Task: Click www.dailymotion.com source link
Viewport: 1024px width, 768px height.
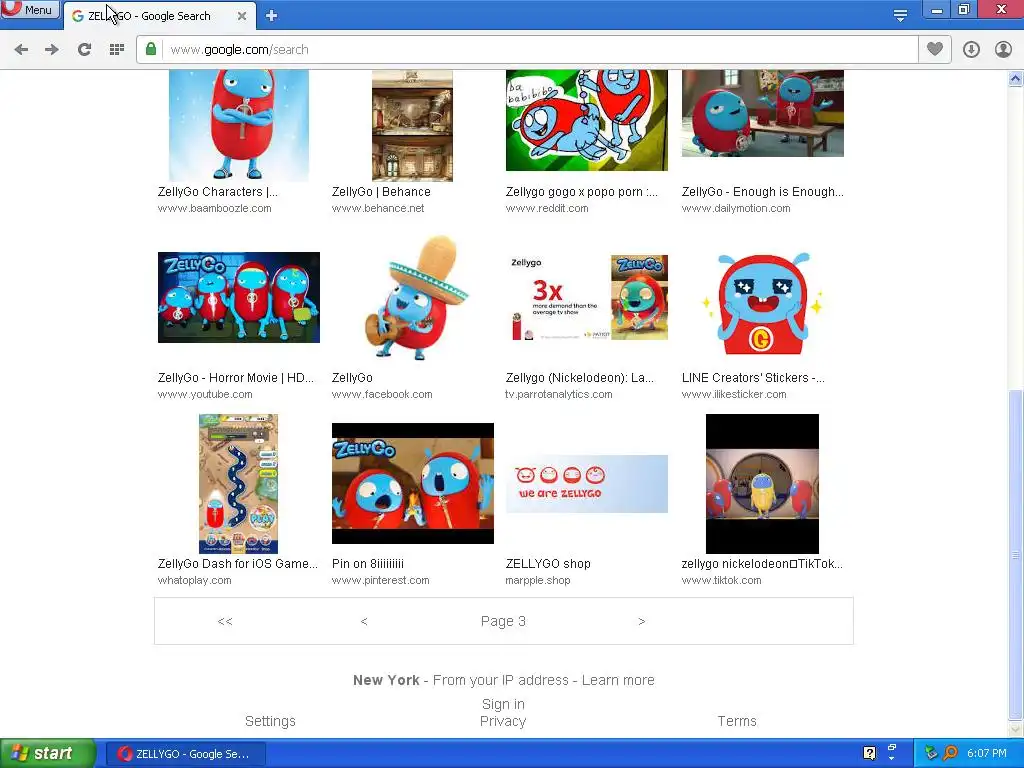Action: click(x=735, y=208)
